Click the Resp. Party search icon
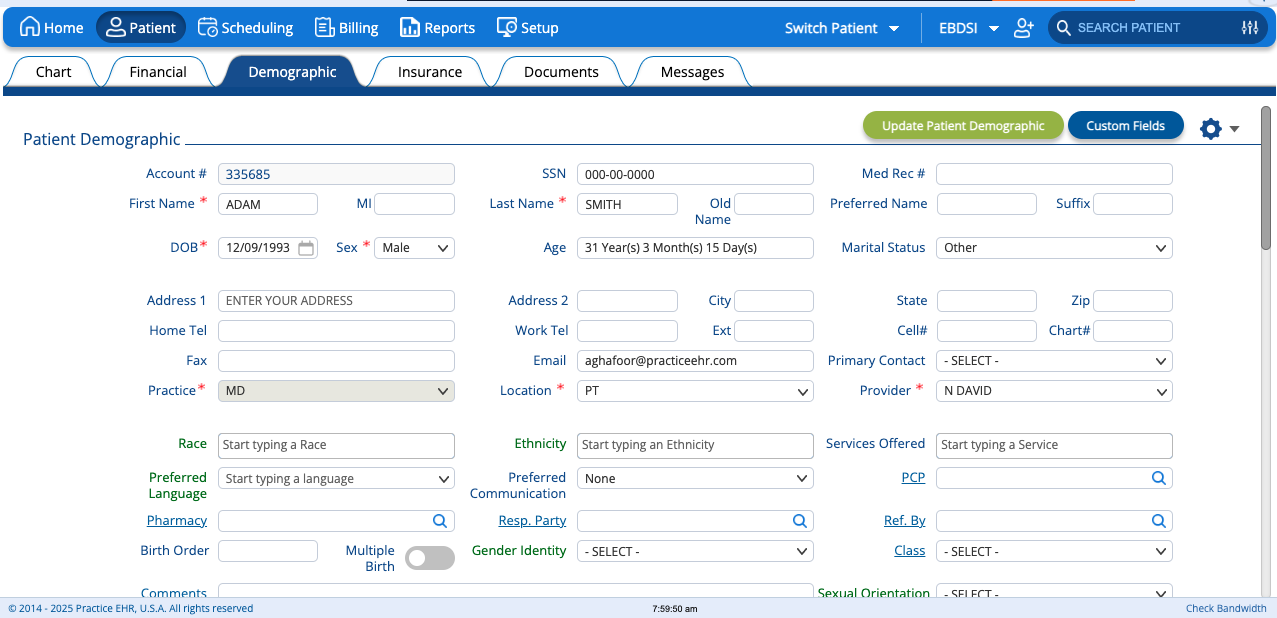The width and height of the screenshot is (1277, 618). tap(799, 521)
